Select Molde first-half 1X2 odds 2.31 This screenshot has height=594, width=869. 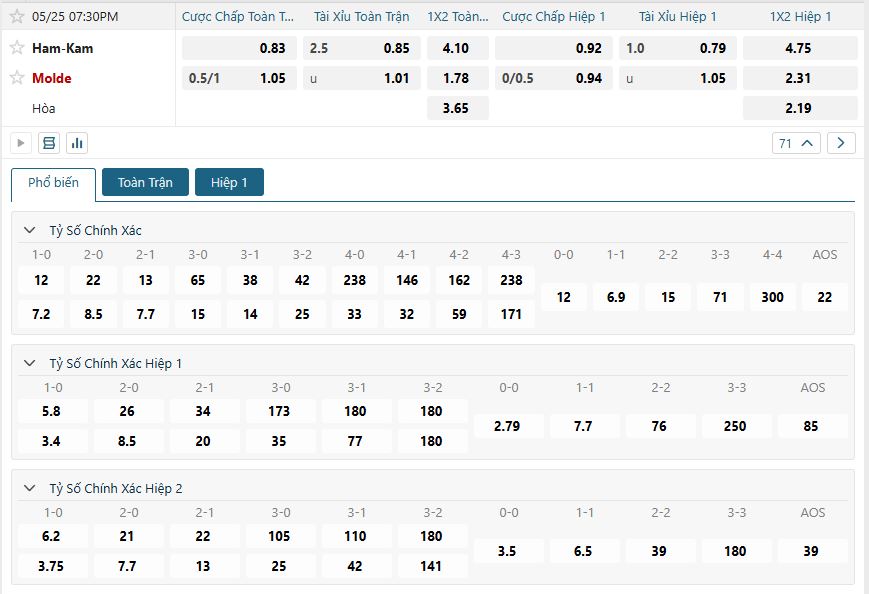800,78
